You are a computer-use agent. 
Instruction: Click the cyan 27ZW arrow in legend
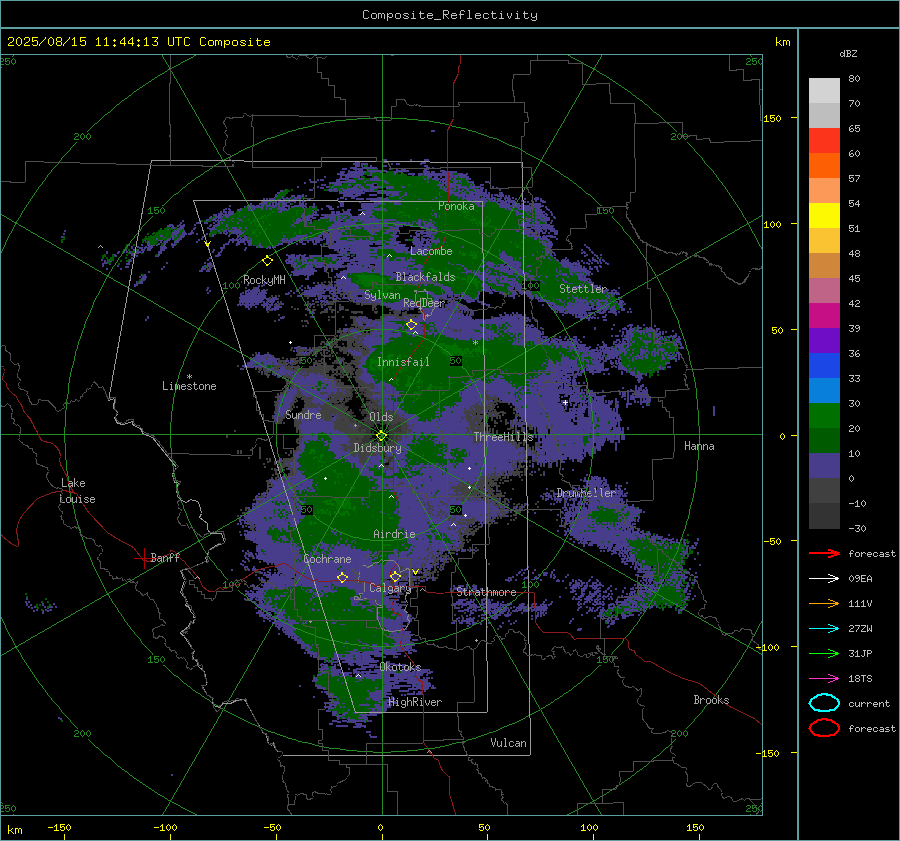[824, 629]
